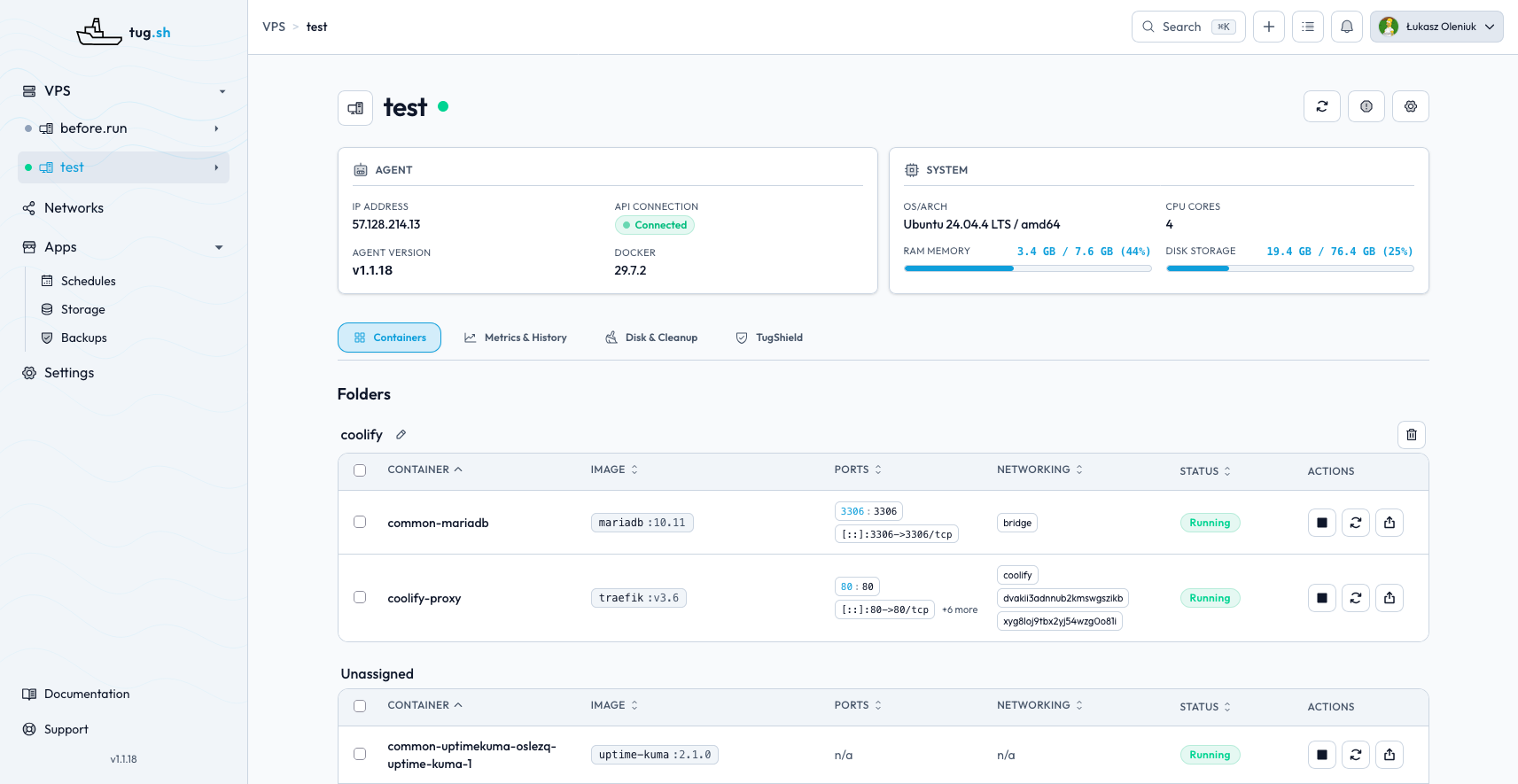This screenshot has width=1518, height=784.
Task: Expand the before.run server entry
Action: point(216,128)
